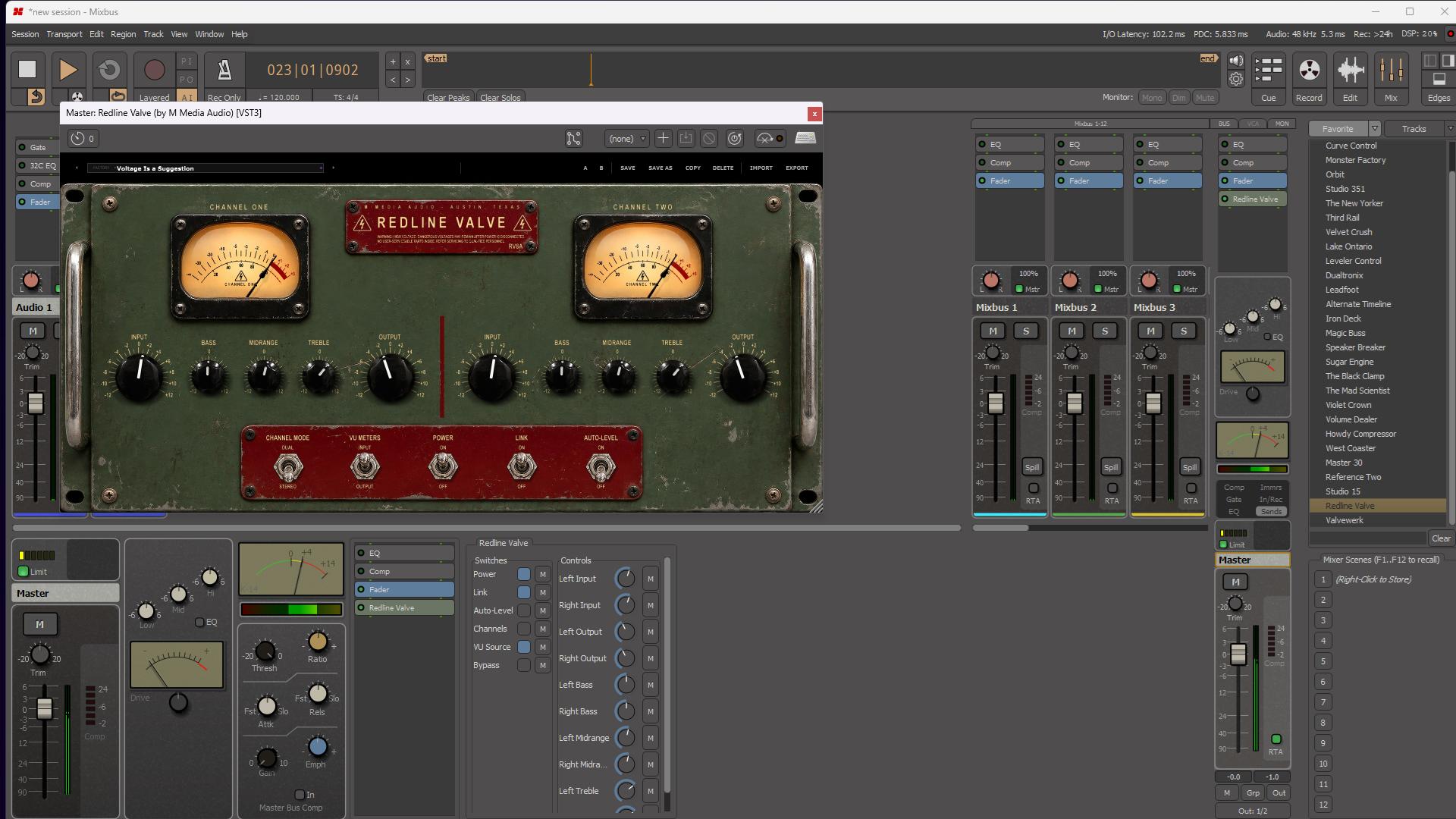Screen dimensions: 1456x819
Task: Select Velvet Crush in the favorites list
Action: point(1348,232)
